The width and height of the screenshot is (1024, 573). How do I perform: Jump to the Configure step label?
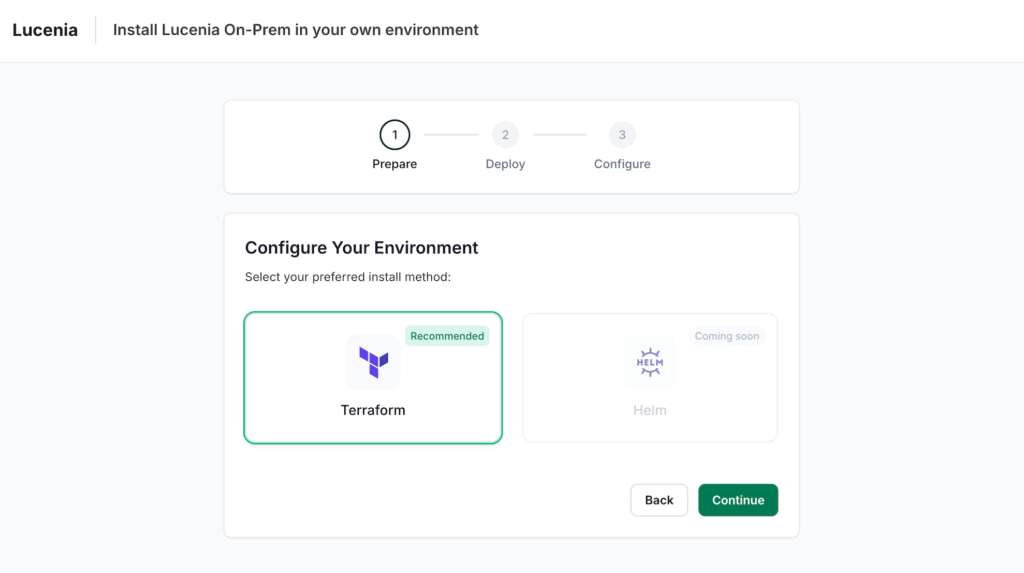tap(622, 164)
